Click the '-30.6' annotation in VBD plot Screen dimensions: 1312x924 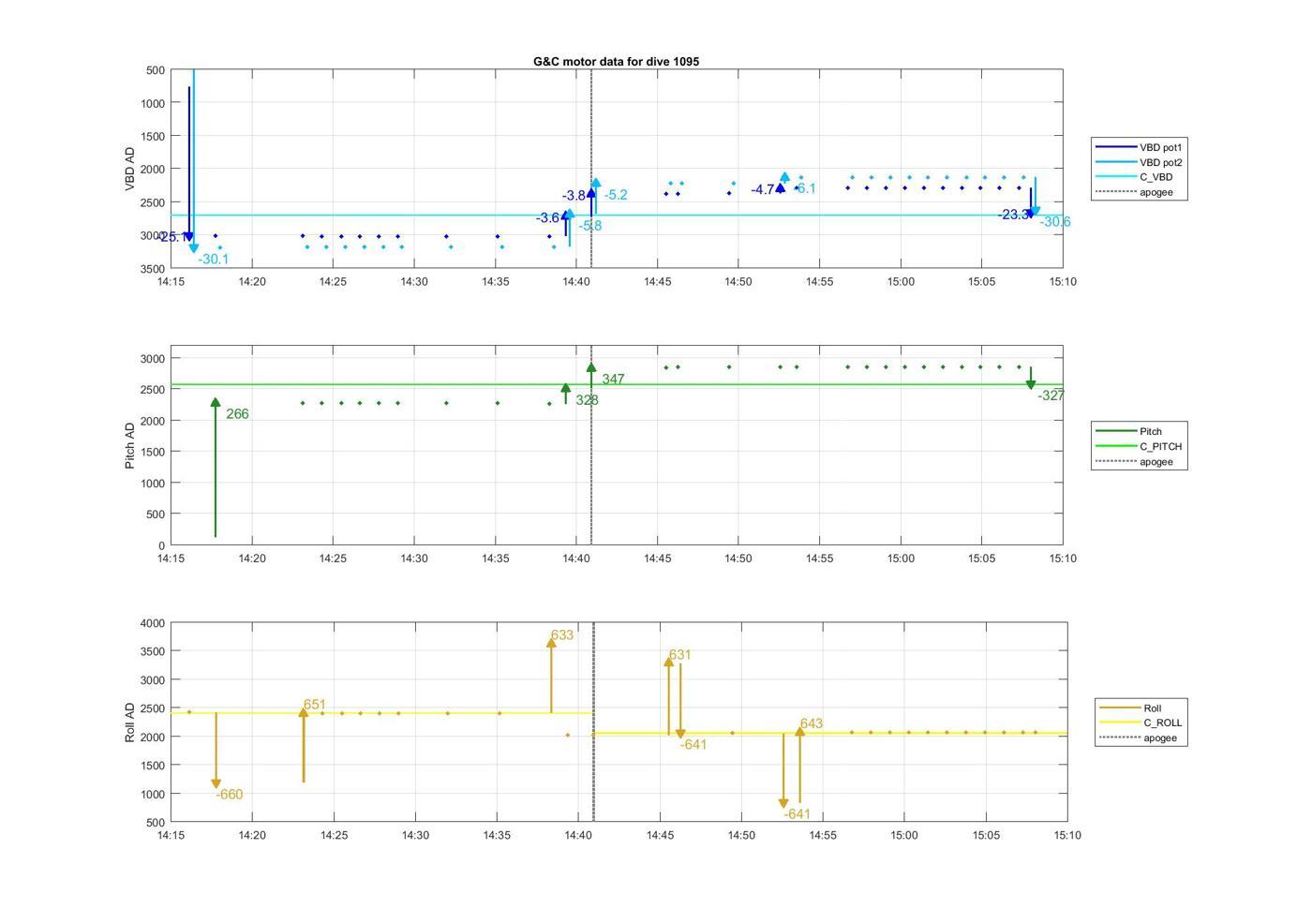(x=1055, y=222)
